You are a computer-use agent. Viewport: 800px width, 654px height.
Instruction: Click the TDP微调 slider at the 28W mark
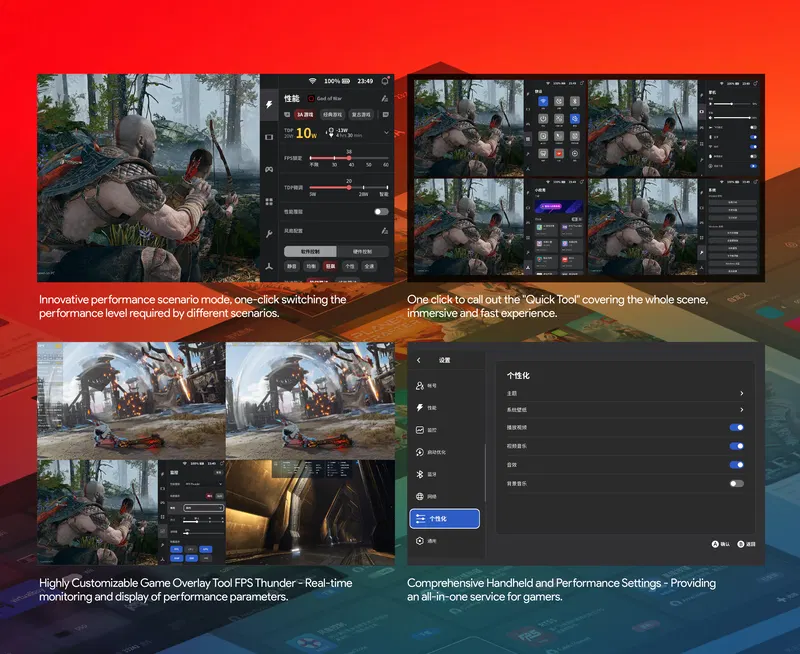363,188
